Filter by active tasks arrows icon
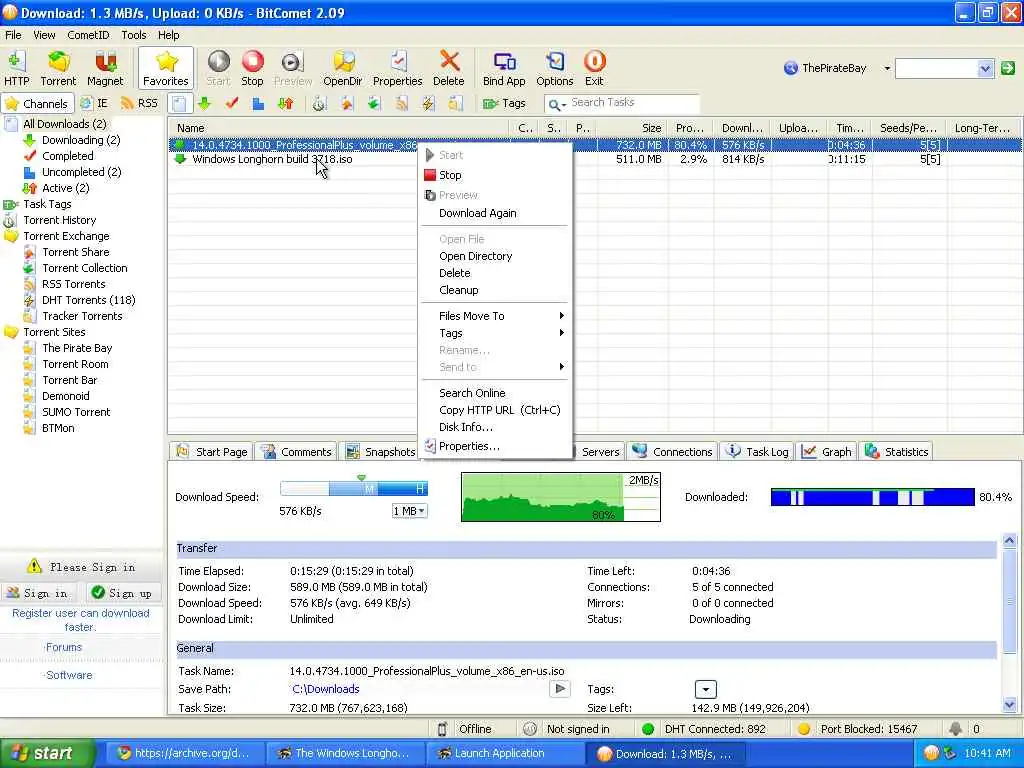This screenshot has width=1024, height=768. click(285, 103)
